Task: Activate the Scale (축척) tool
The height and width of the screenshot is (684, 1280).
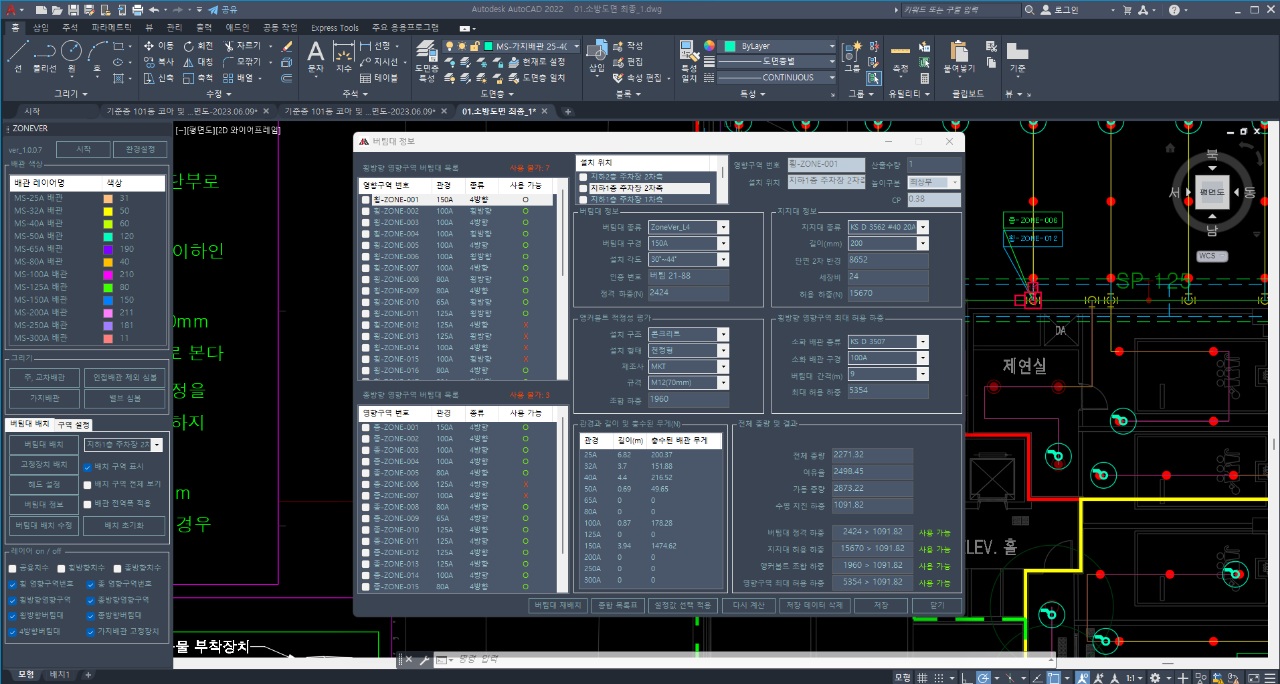Action: 198,78
